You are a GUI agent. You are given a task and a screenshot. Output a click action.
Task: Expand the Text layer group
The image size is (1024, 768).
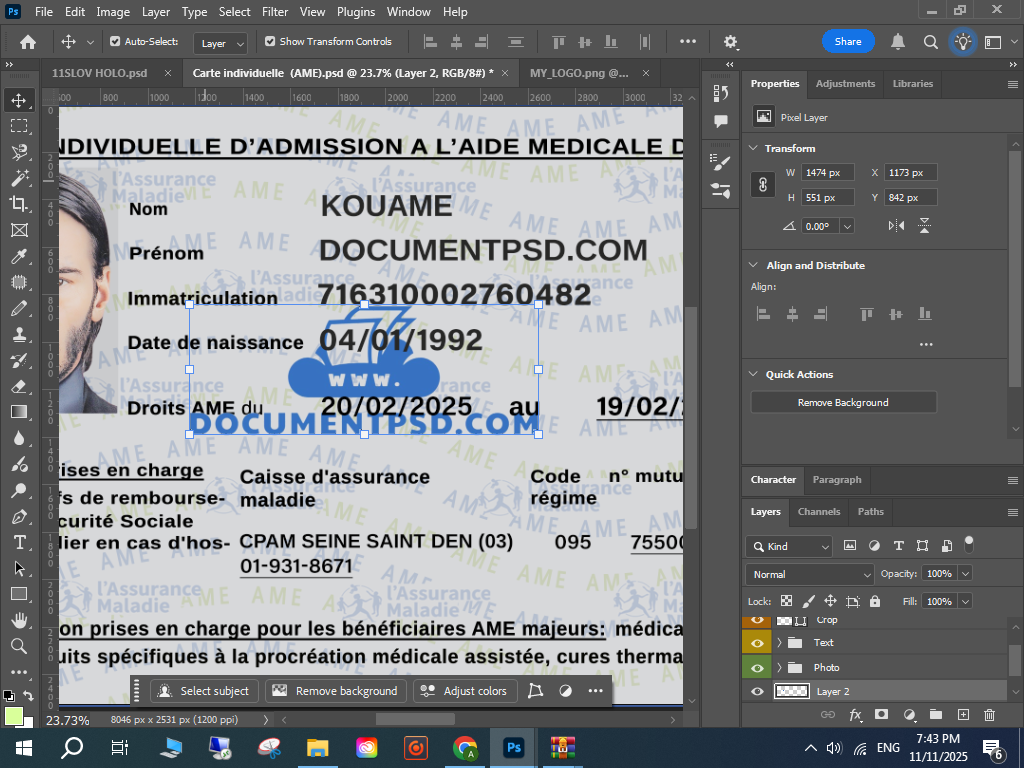click(779, 643)
